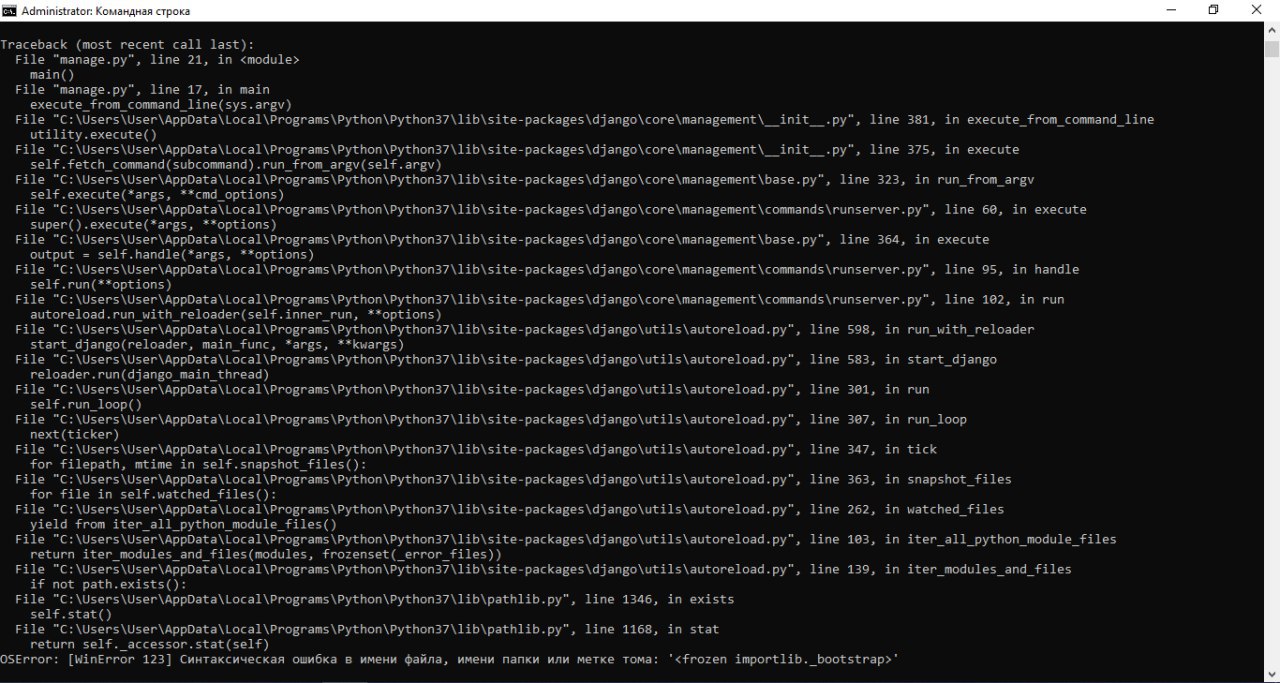Viewport: 1280px width, 683px height.
Task: Click the 'self.execute(*args, **cmd_options)' line
Action: (157, 195)
